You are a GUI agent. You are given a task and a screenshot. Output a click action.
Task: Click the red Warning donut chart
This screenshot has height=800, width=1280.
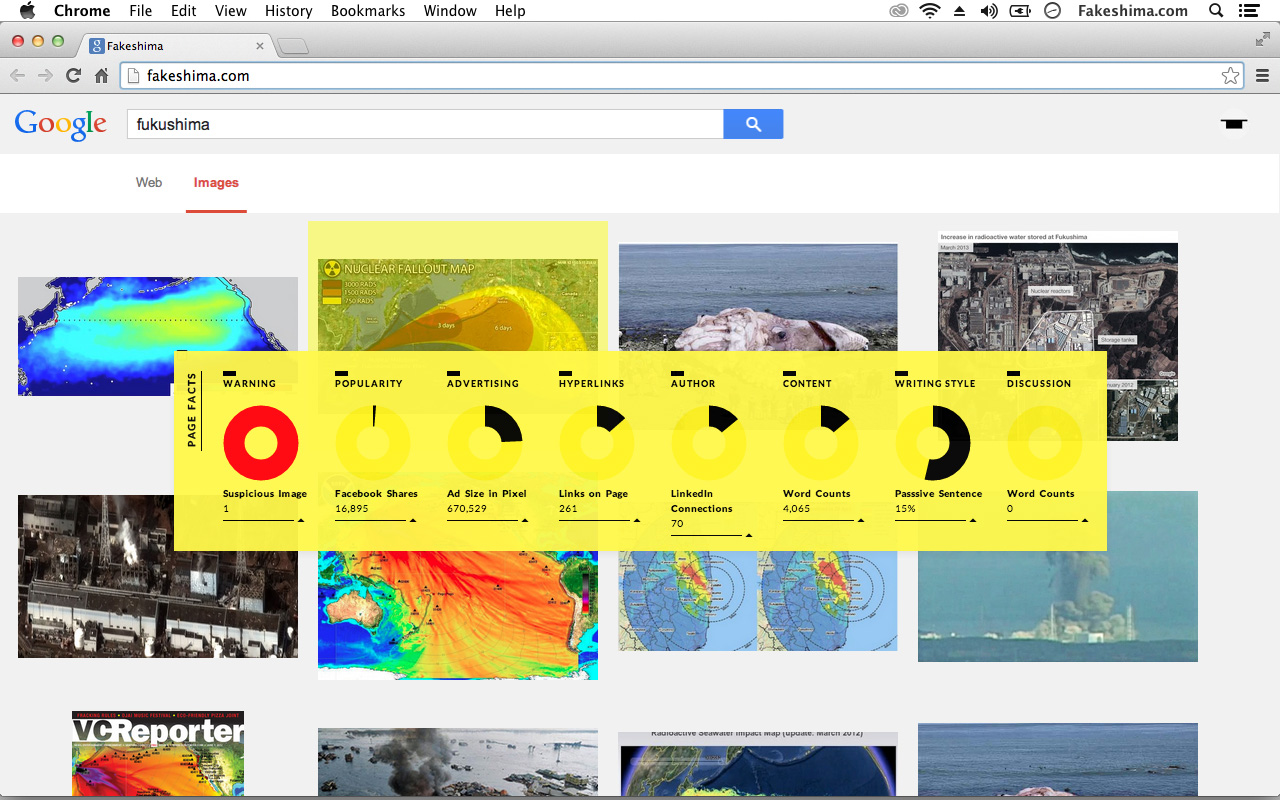pos(260,443)
